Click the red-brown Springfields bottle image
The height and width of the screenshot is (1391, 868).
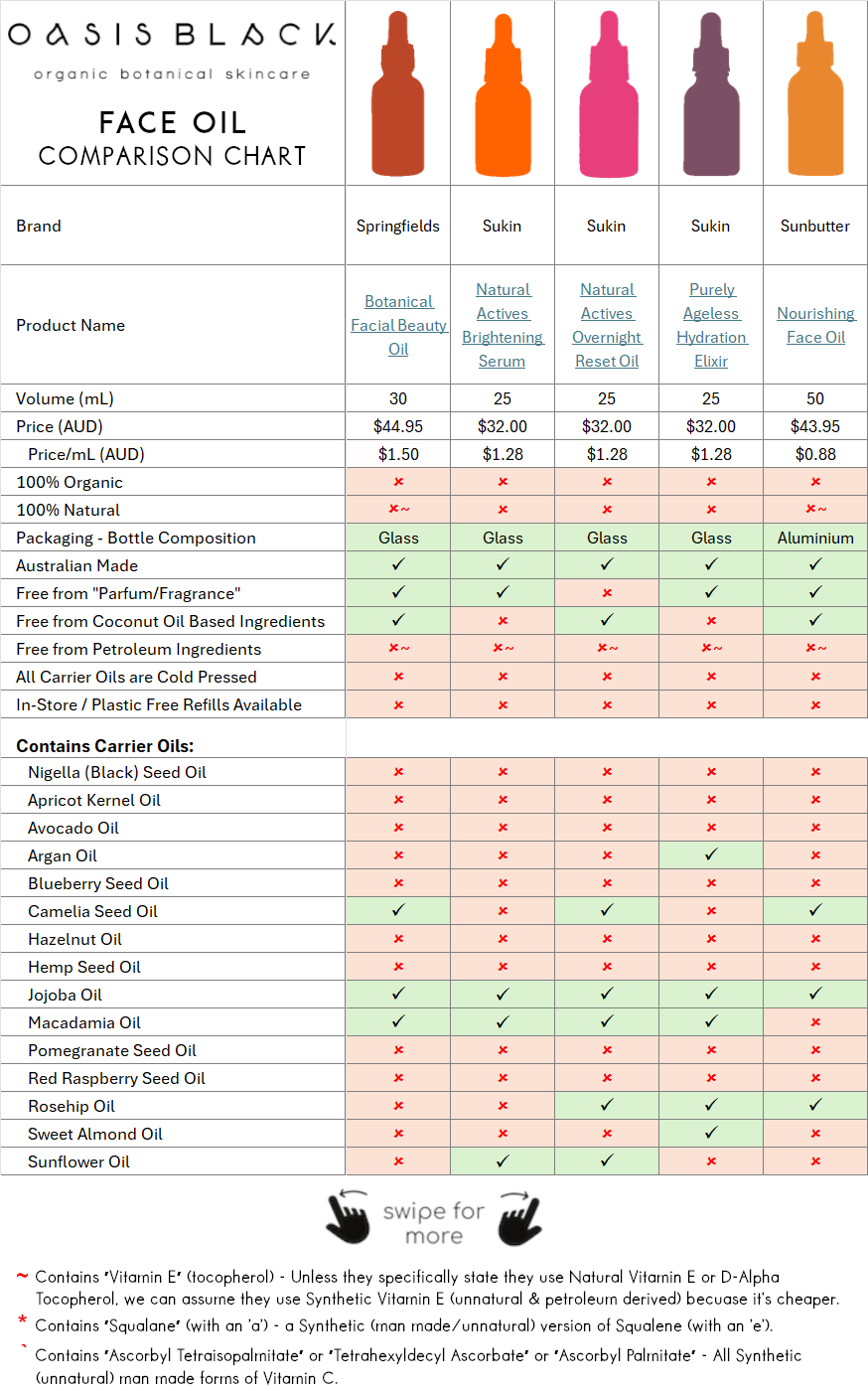(x=397, y=93)
